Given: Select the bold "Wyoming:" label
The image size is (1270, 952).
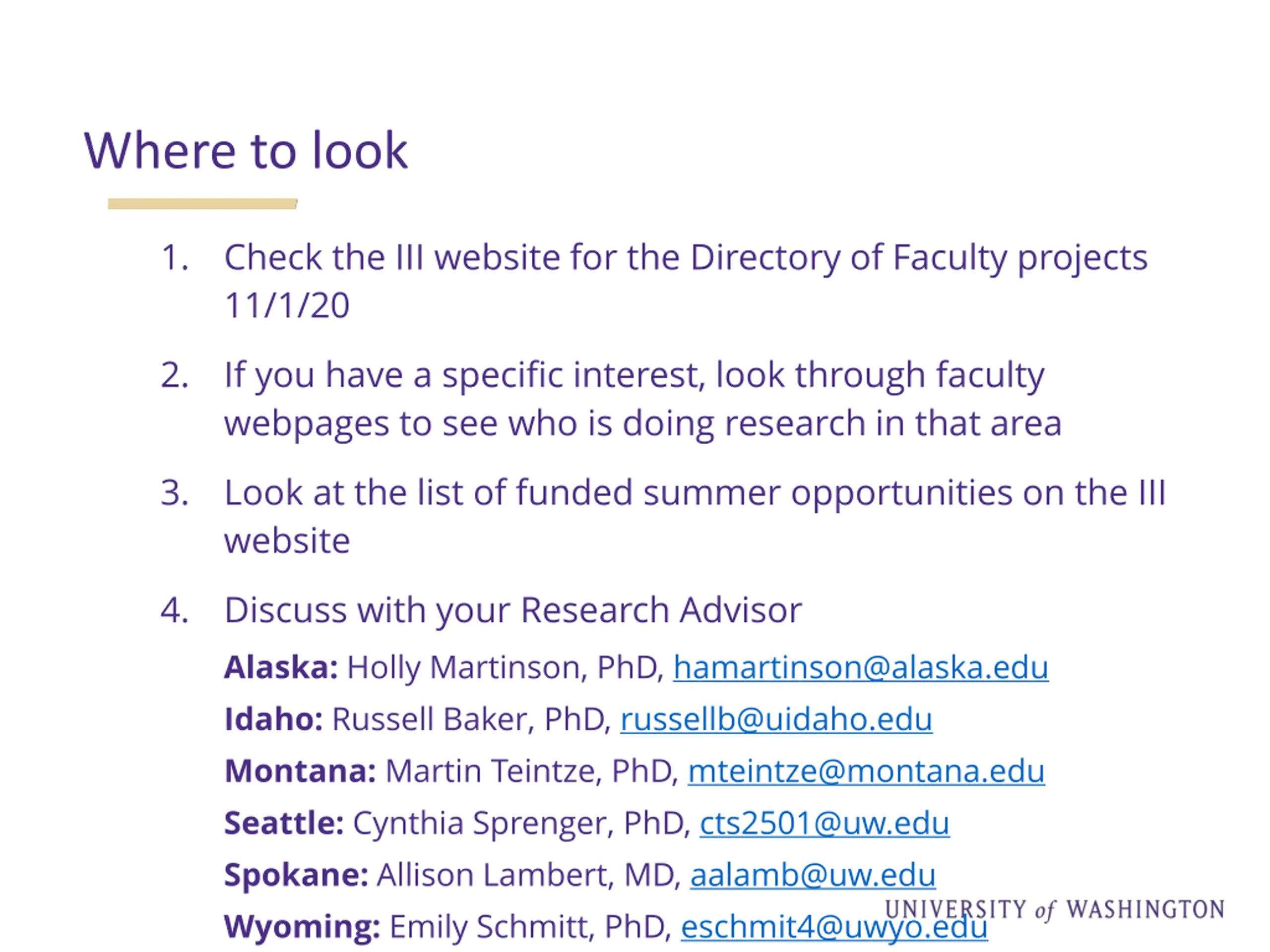Looking at the screenshot, I should pyautogui.click(x=302, y=927).
